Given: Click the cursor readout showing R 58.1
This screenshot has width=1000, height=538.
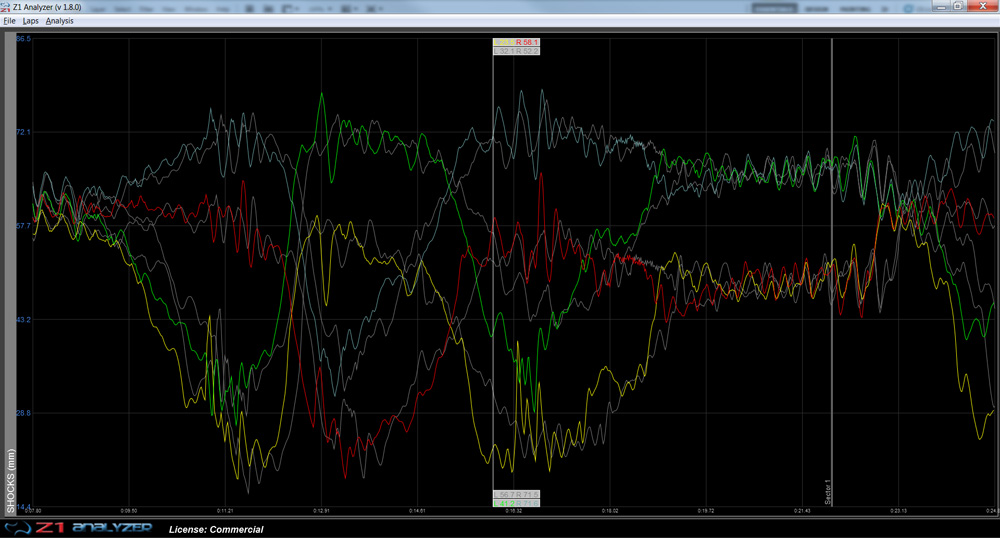Looking at the screenshot, I should [517, 43].
